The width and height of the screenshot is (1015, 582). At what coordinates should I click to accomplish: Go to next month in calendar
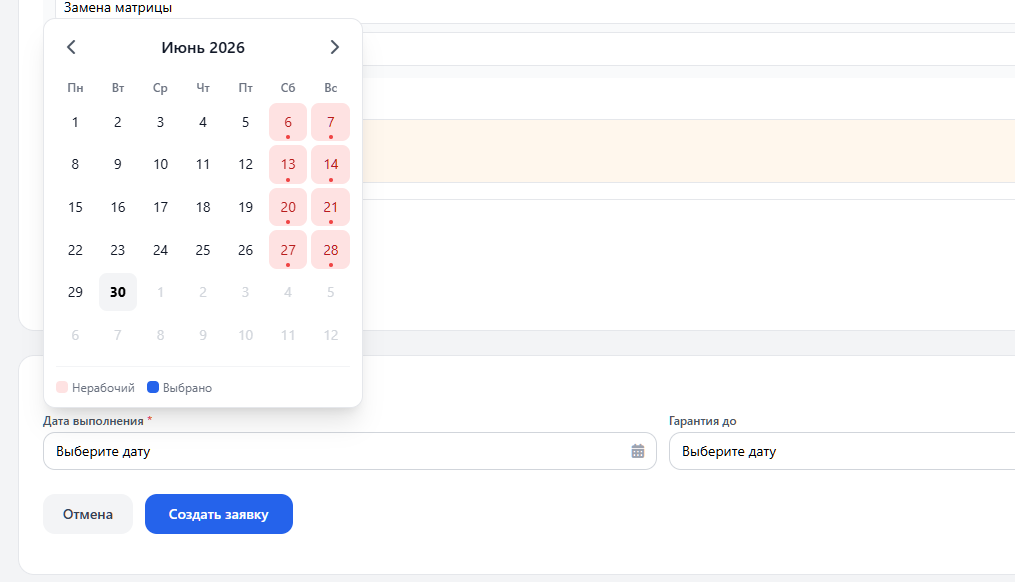(335, 47)
